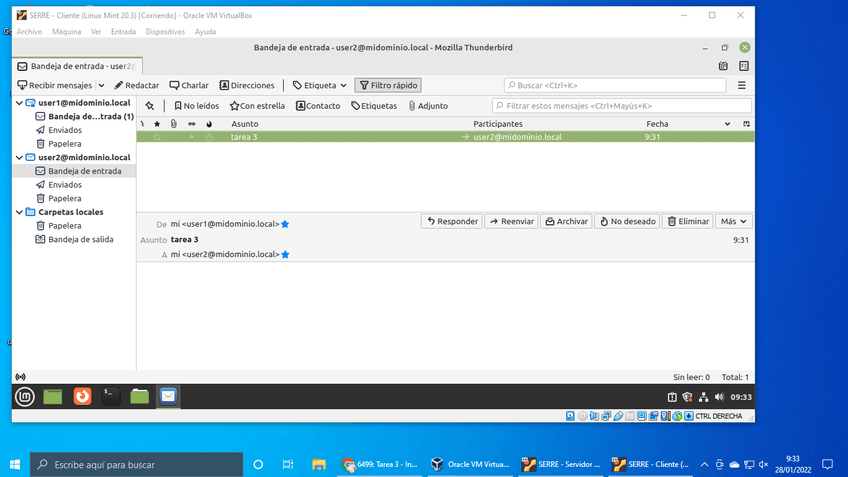The image size is (848, 477).
Task: Launch Firefox from the Mint panel
Action: coord(82,396)
